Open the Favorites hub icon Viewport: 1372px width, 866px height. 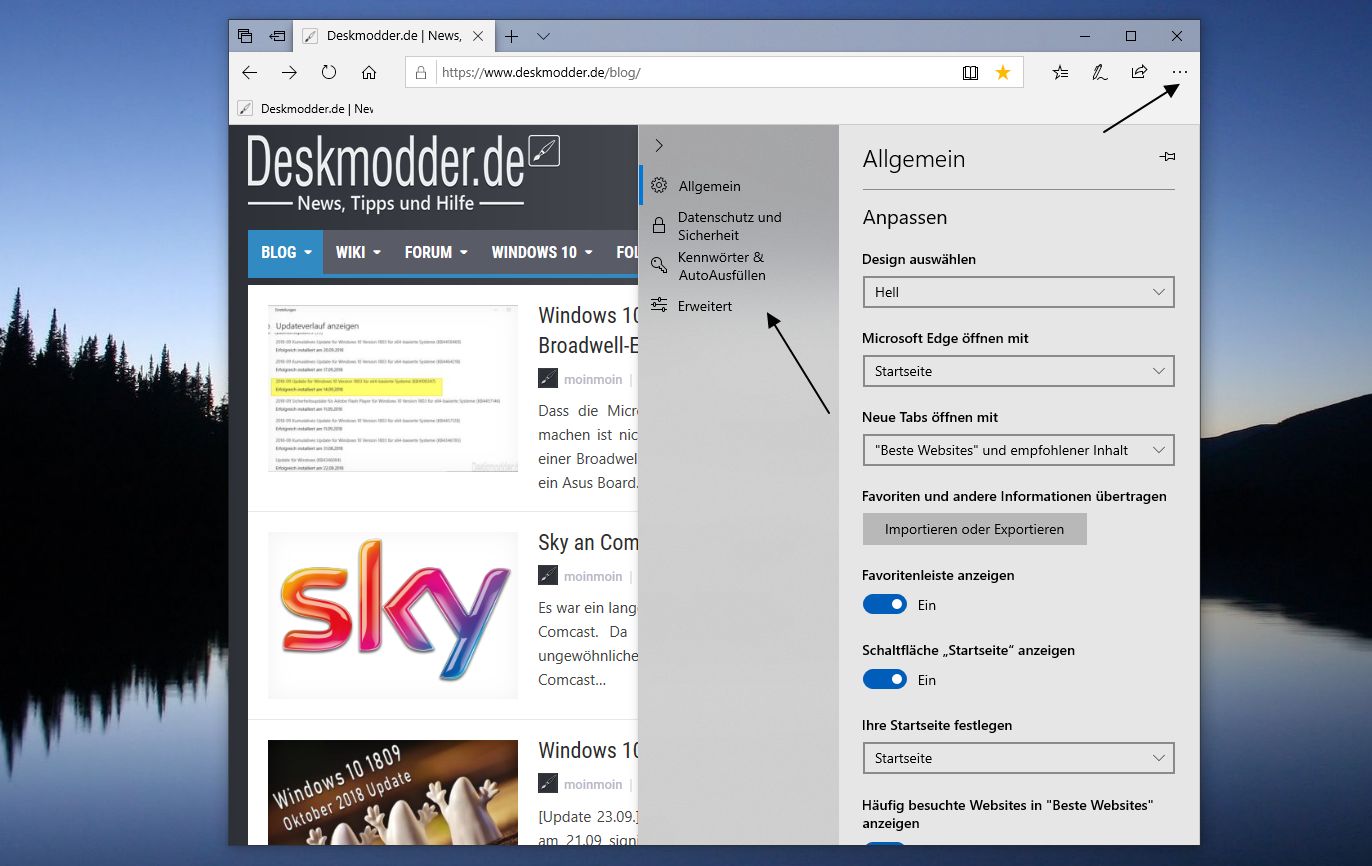click(x=1061, y=72)
